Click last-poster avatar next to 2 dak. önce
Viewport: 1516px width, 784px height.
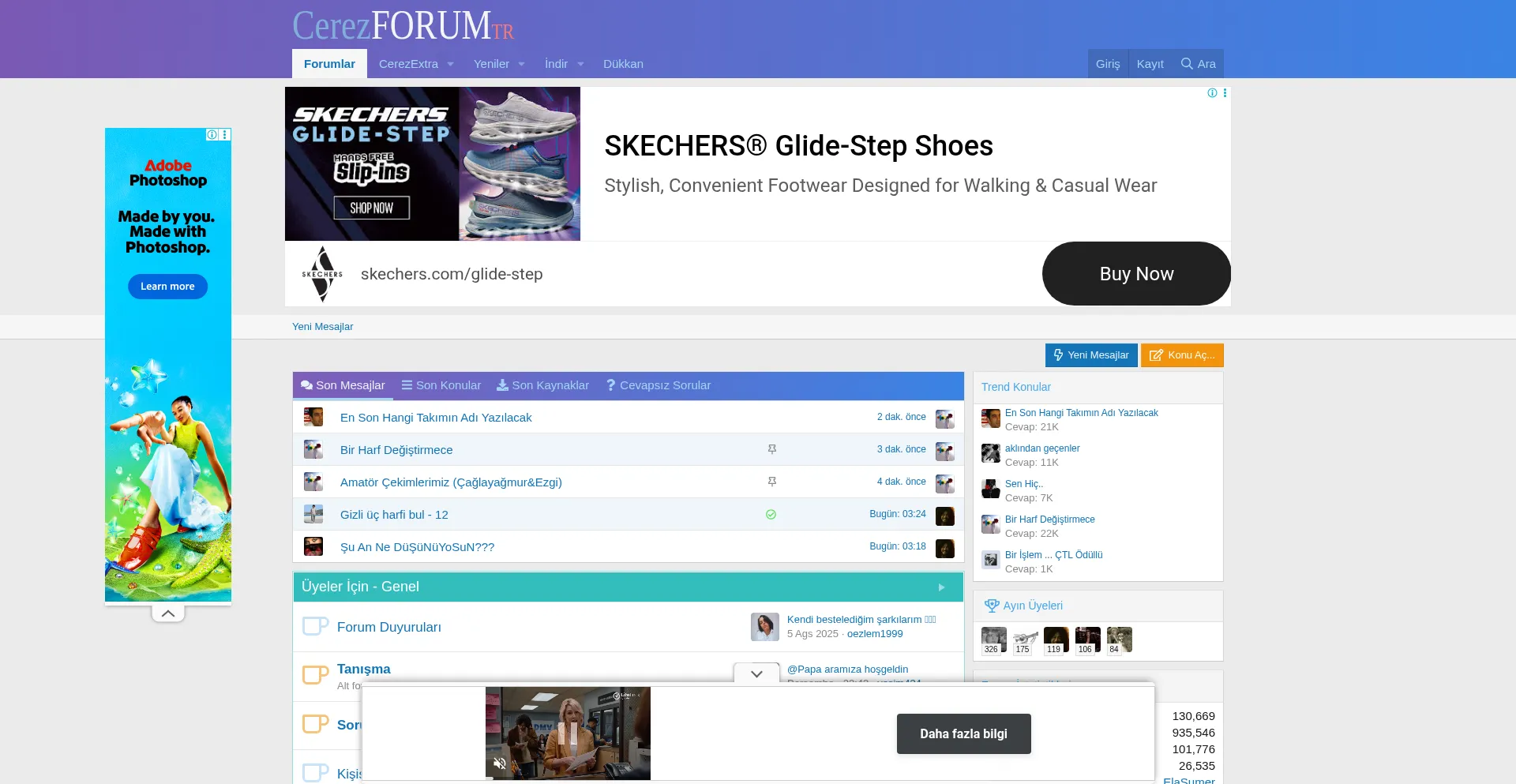click(945, 419)
